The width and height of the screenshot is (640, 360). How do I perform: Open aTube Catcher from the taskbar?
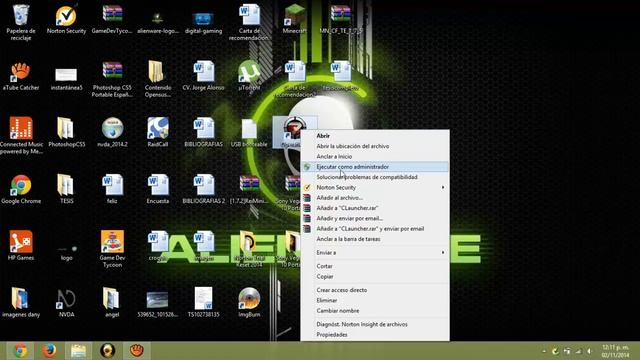click(x=136, y=351)
